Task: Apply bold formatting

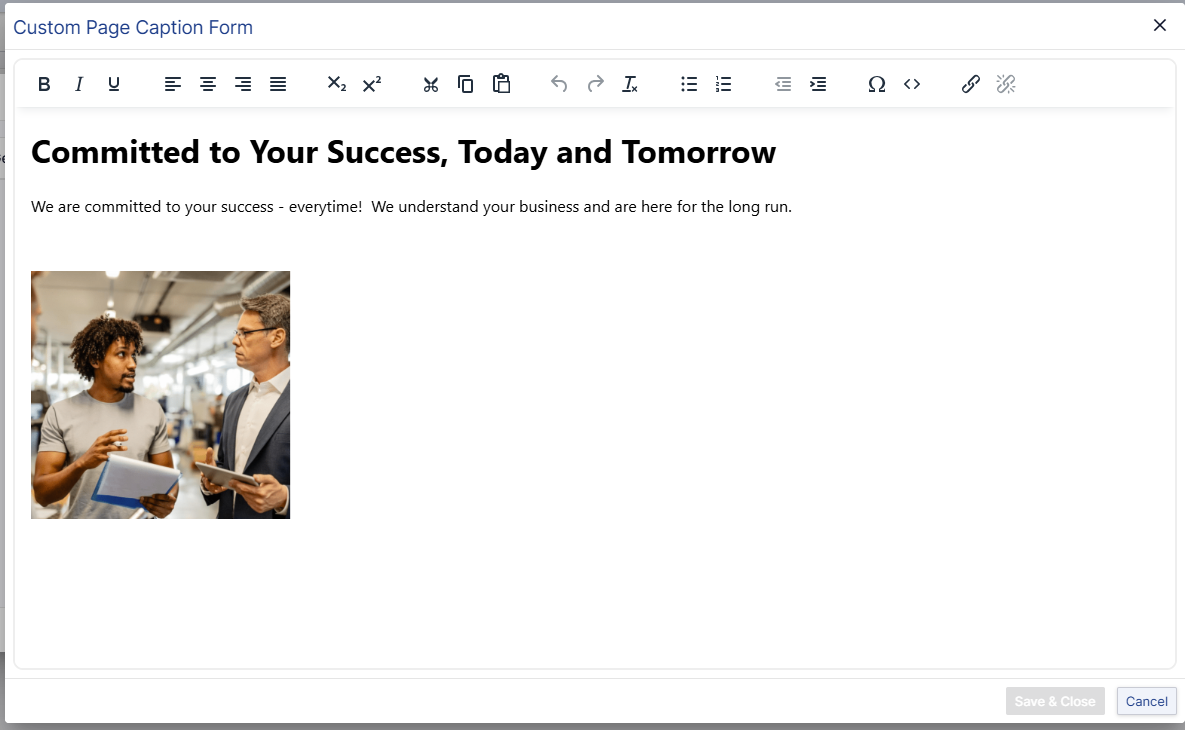Action: click(x=44, y=84)
